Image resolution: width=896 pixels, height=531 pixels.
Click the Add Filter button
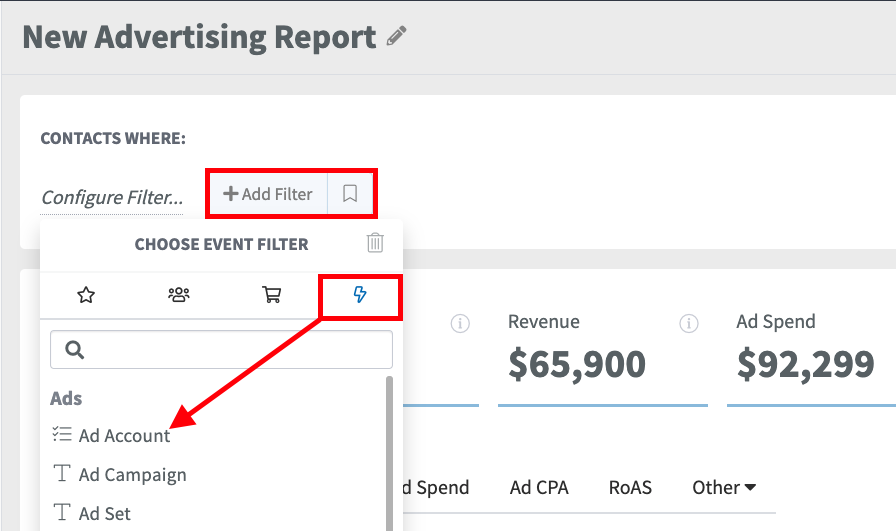pyautogui.click(x=268, y=194)
